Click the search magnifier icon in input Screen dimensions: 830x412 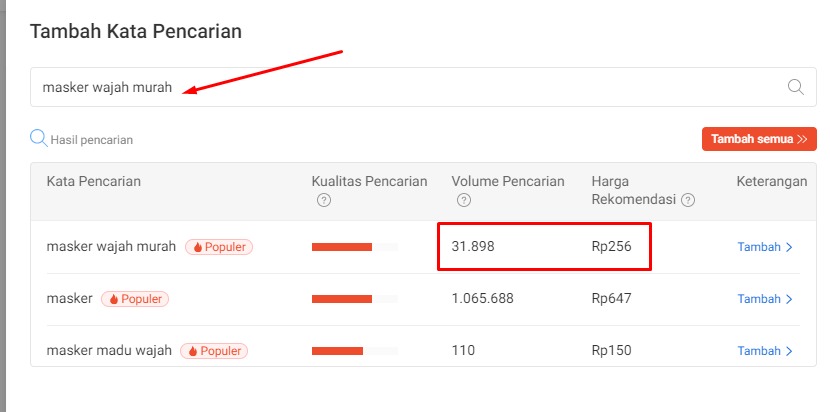796,87
